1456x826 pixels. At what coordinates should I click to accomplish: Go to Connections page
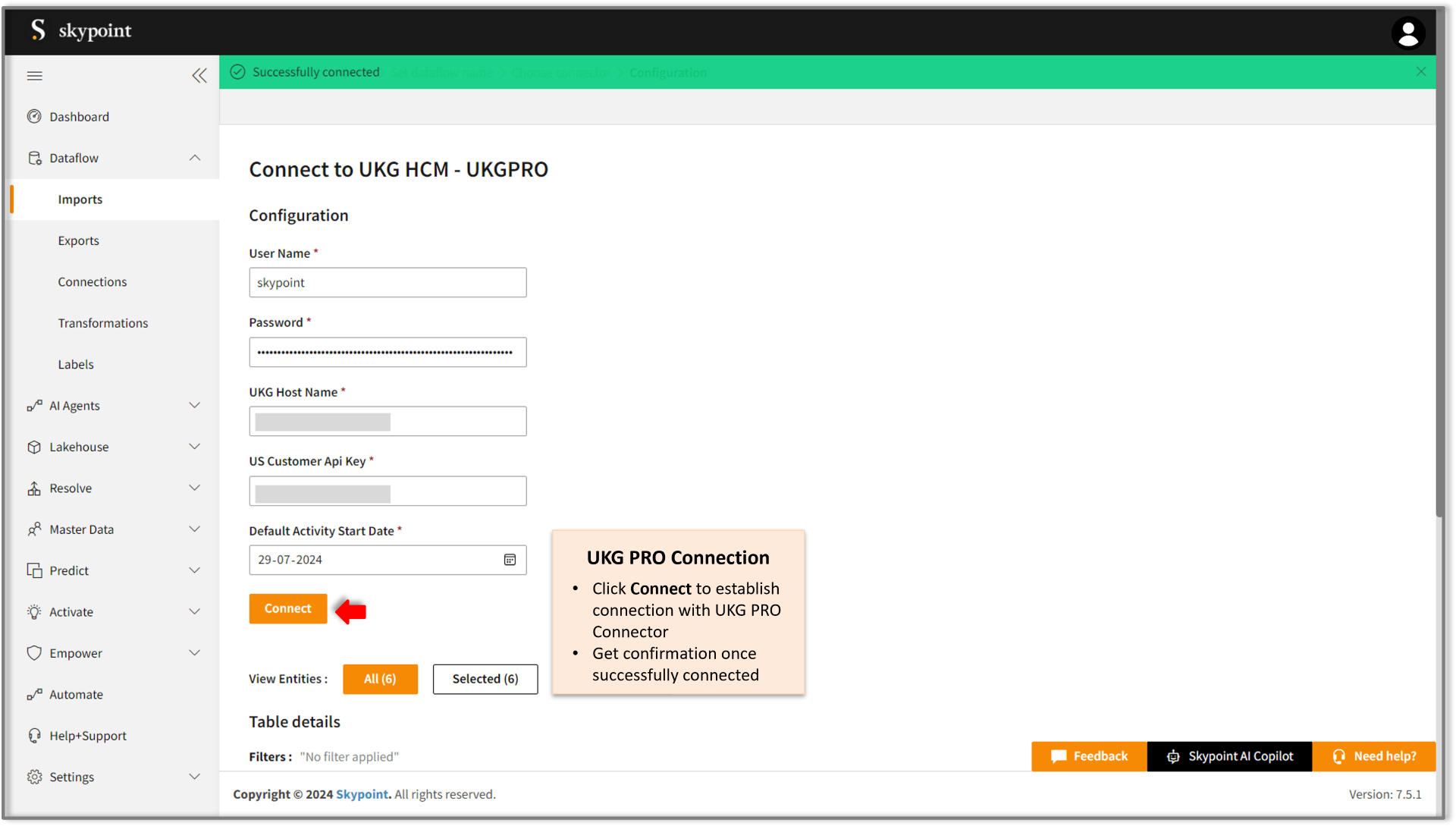coord(93,282)
